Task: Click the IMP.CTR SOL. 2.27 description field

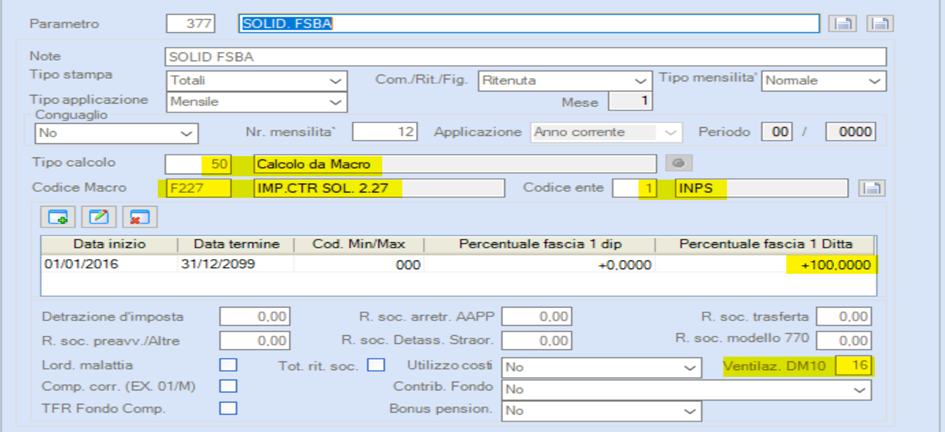Action: [379, 187]
